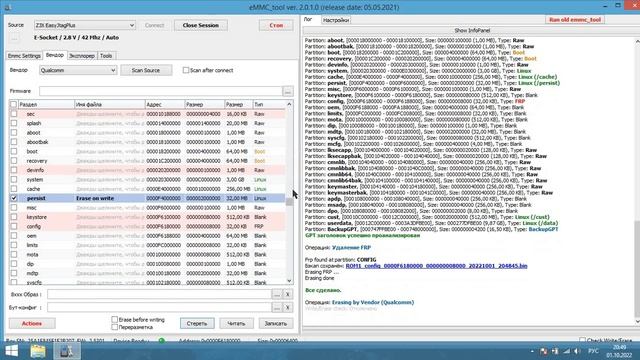Sort by Тип column header
Viewport: 640px width, 360px height.
[x=269, y=104]
